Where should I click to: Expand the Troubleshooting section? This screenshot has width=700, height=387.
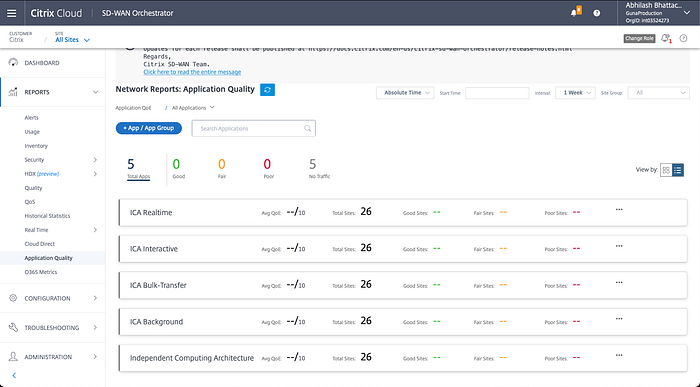pyautogui.click(x=95, y=328)
